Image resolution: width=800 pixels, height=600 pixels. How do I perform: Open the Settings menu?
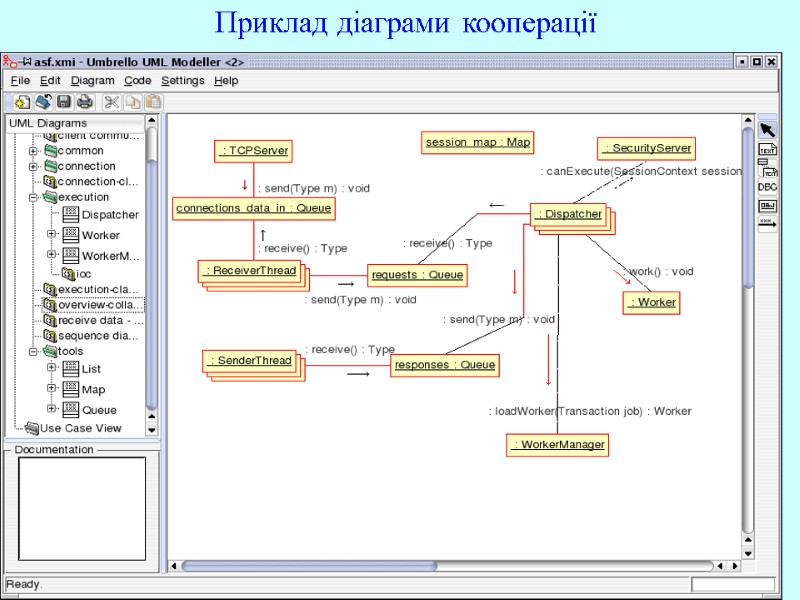[x=184, y=81]
